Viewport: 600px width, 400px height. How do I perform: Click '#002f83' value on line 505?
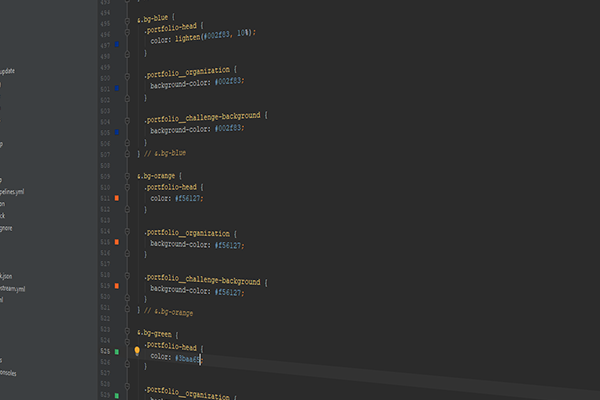tap(228, 128)
